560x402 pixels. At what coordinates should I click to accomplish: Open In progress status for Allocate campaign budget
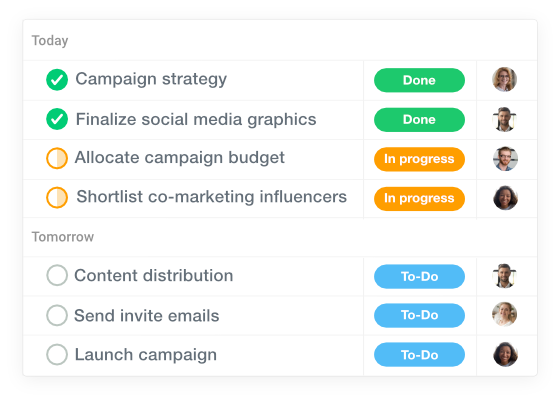point(419,159)
